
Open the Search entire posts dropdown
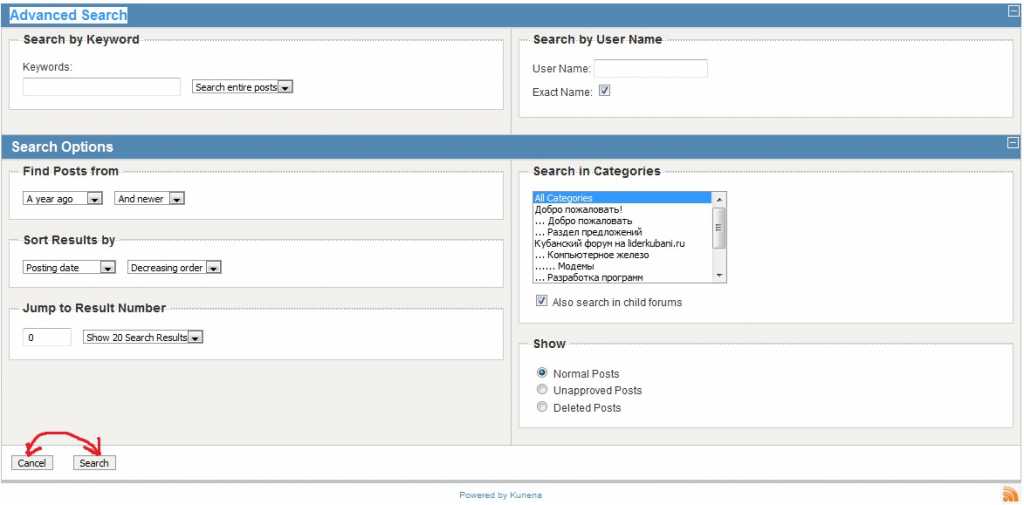click(x=243, y=87)
